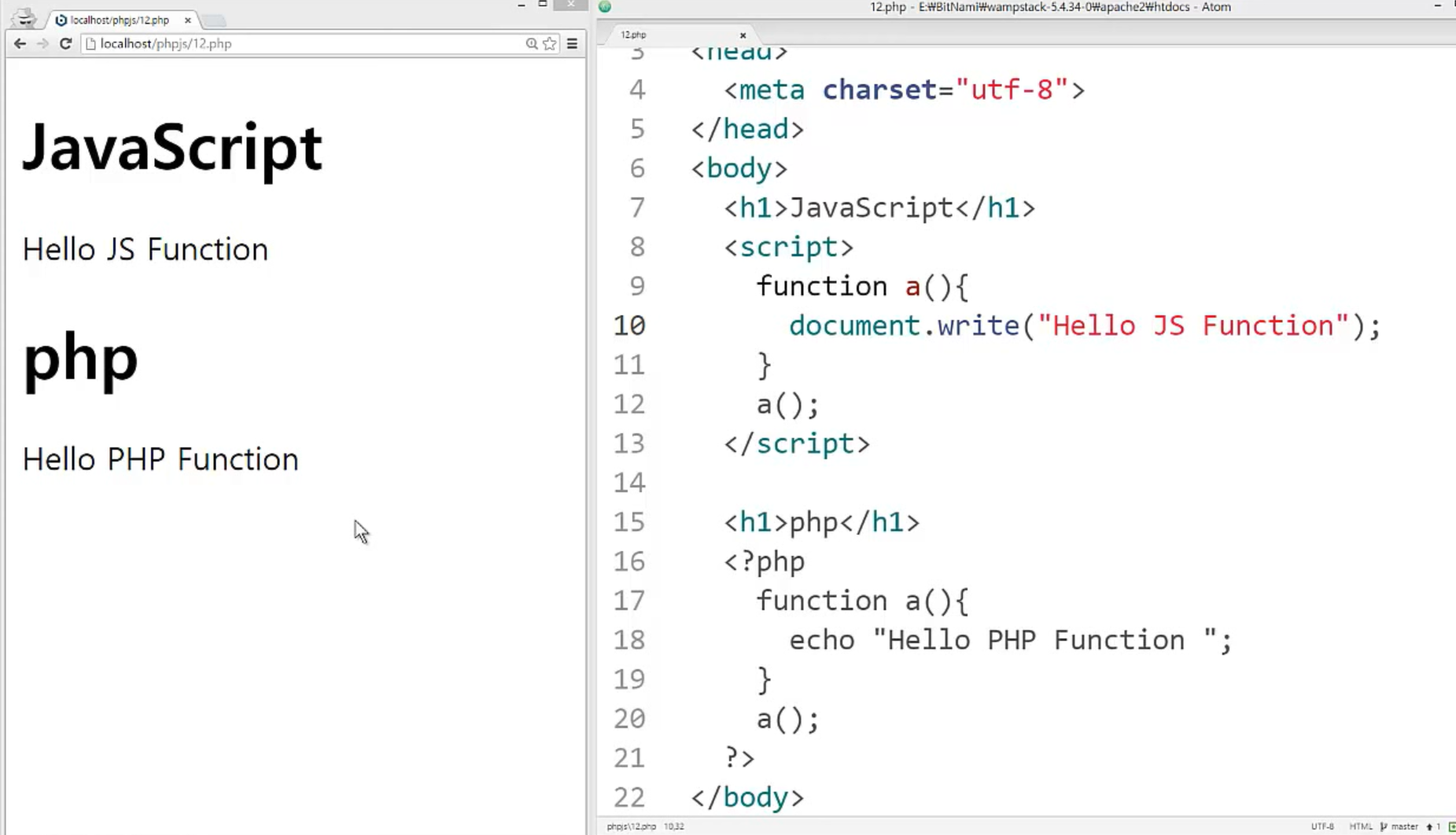Open the UTF-8 encoding selector
The height and width of the screenshot is (835, 1456).
(1322, 826)
